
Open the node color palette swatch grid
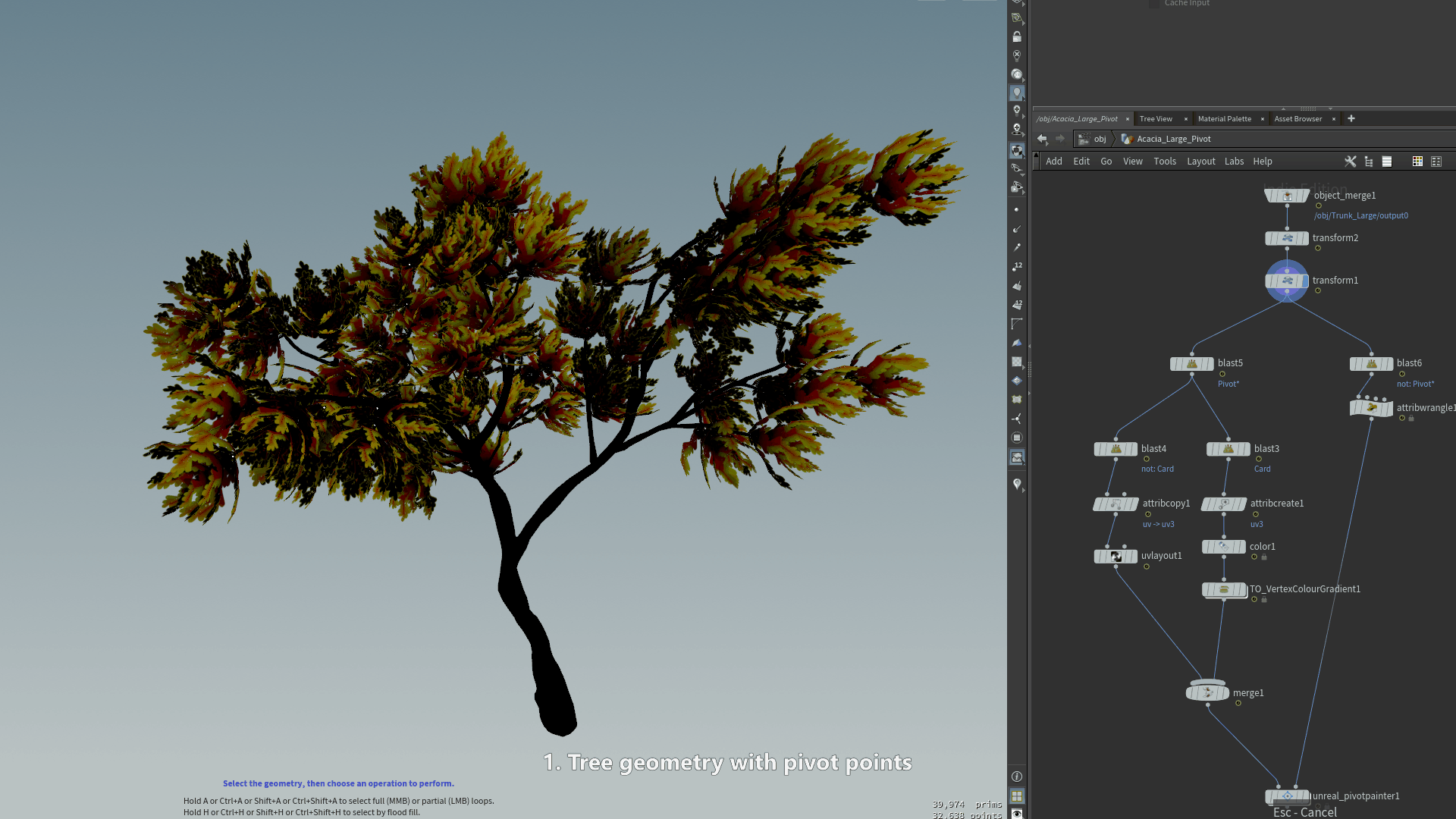[x=1417, y=161]
